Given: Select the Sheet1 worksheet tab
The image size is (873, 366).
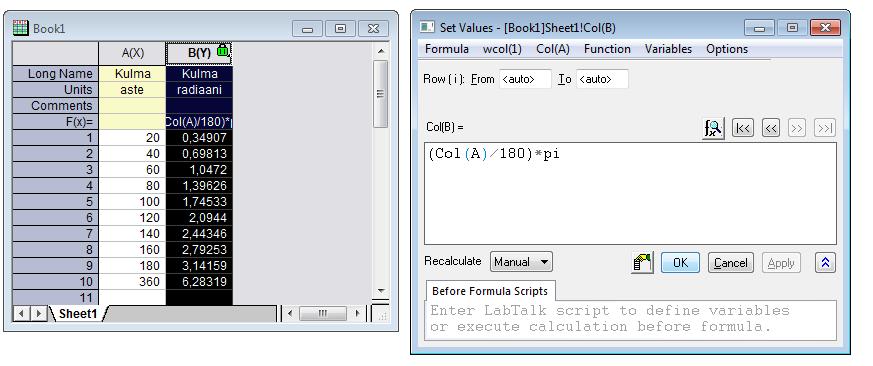Looking at the screenshot, I should pyautogui.click(x=78, y=314).
